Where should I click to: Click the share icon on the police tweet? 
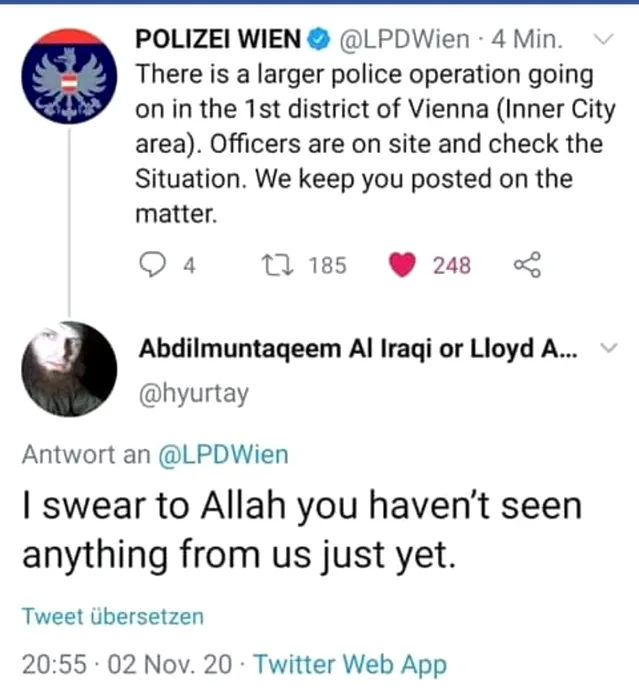tap(527, 265)
